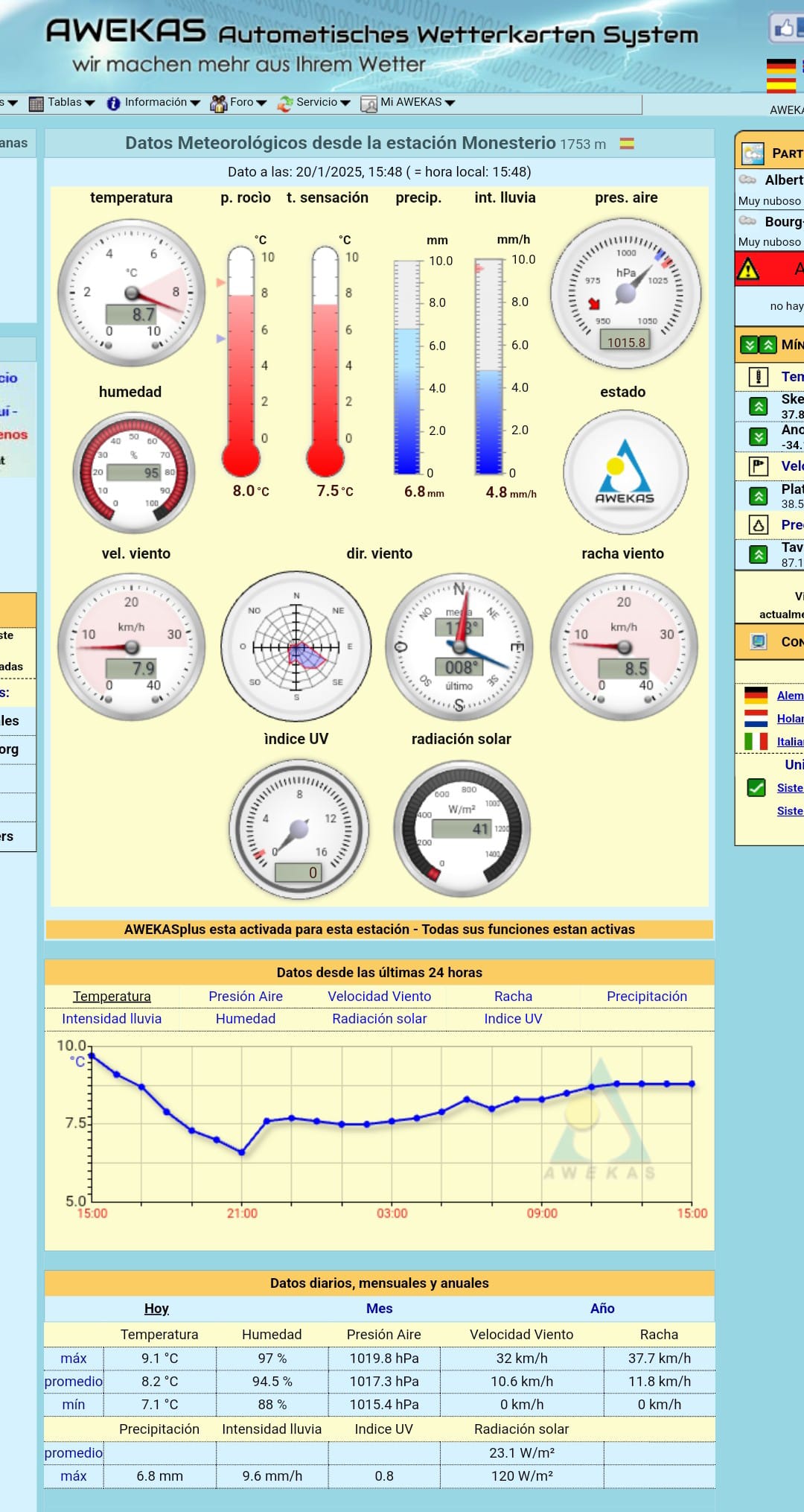
Task: Click the Netherlands flag in the country list
Action: 756,718
